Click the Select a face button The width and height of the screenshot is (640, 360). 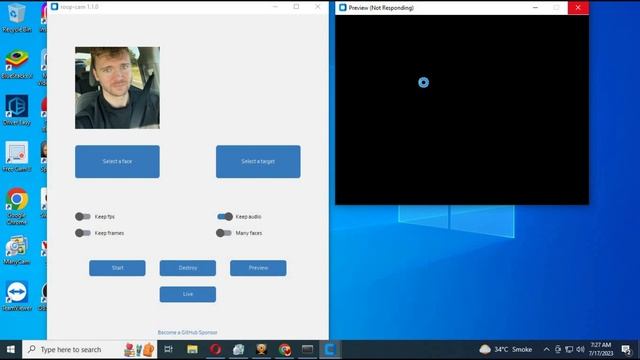(117, 161)
